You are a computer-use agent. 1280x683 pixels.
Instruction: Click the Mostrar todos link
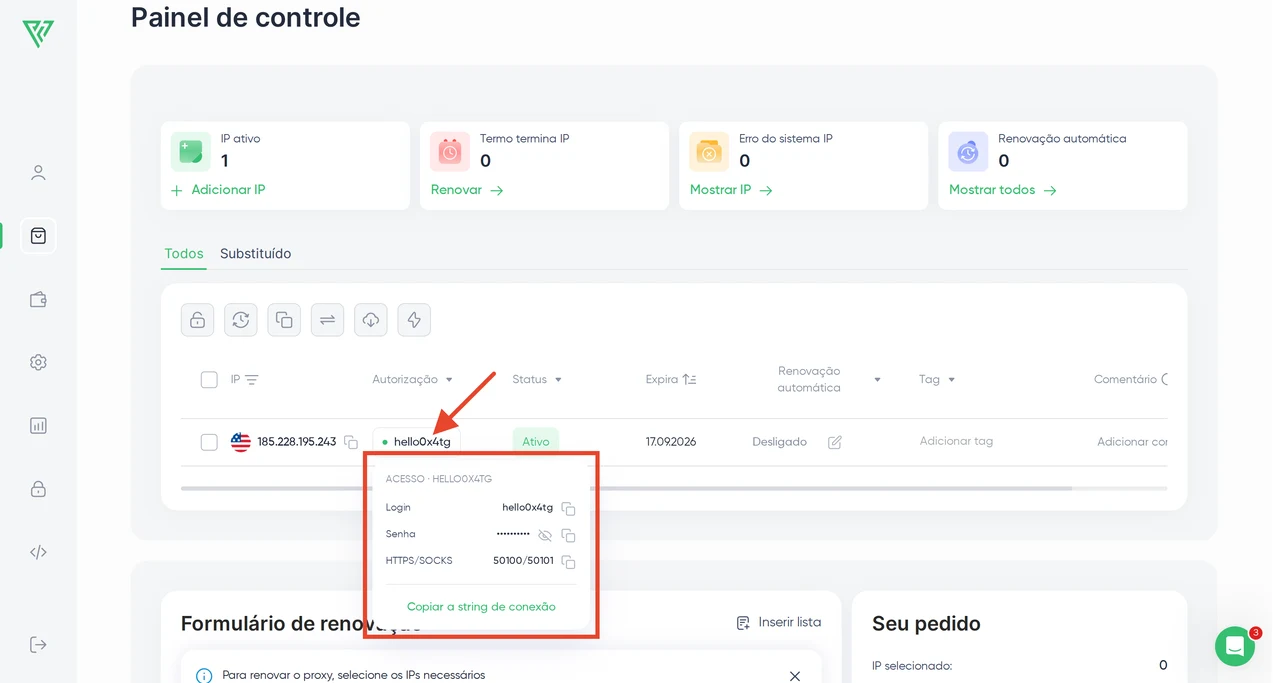(1003, 190)
